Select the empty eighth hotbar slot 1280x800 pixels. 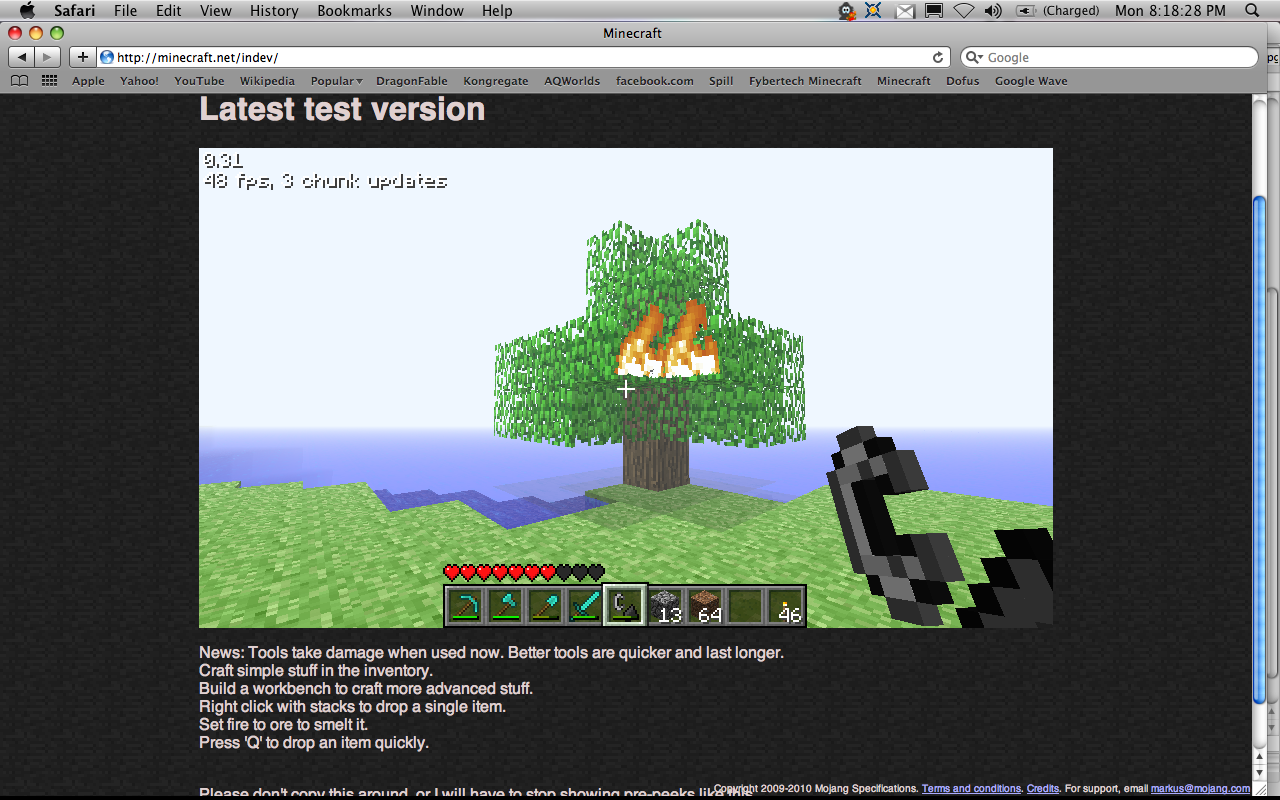[745, 605]
